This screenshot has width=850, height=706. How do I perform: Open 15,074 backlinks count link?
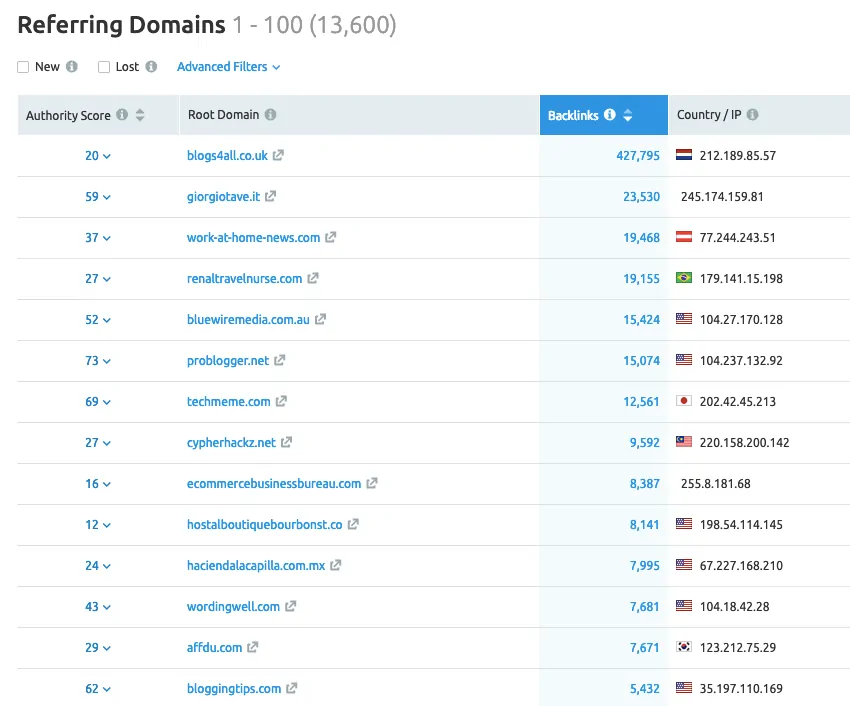click(641, 361)
